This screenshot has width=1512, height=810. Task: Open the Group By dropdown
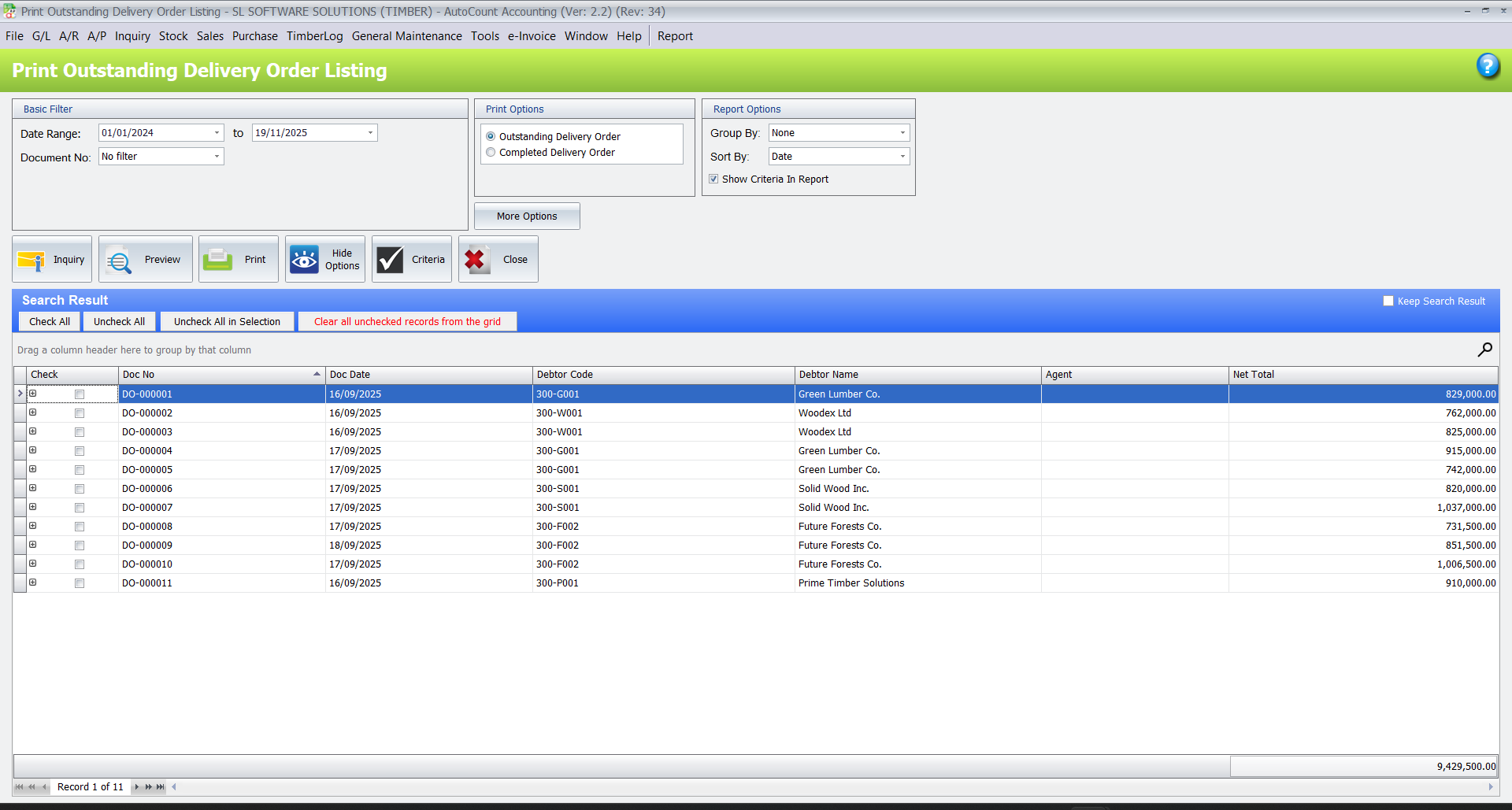pyautogui.click(x=903, y=132)
